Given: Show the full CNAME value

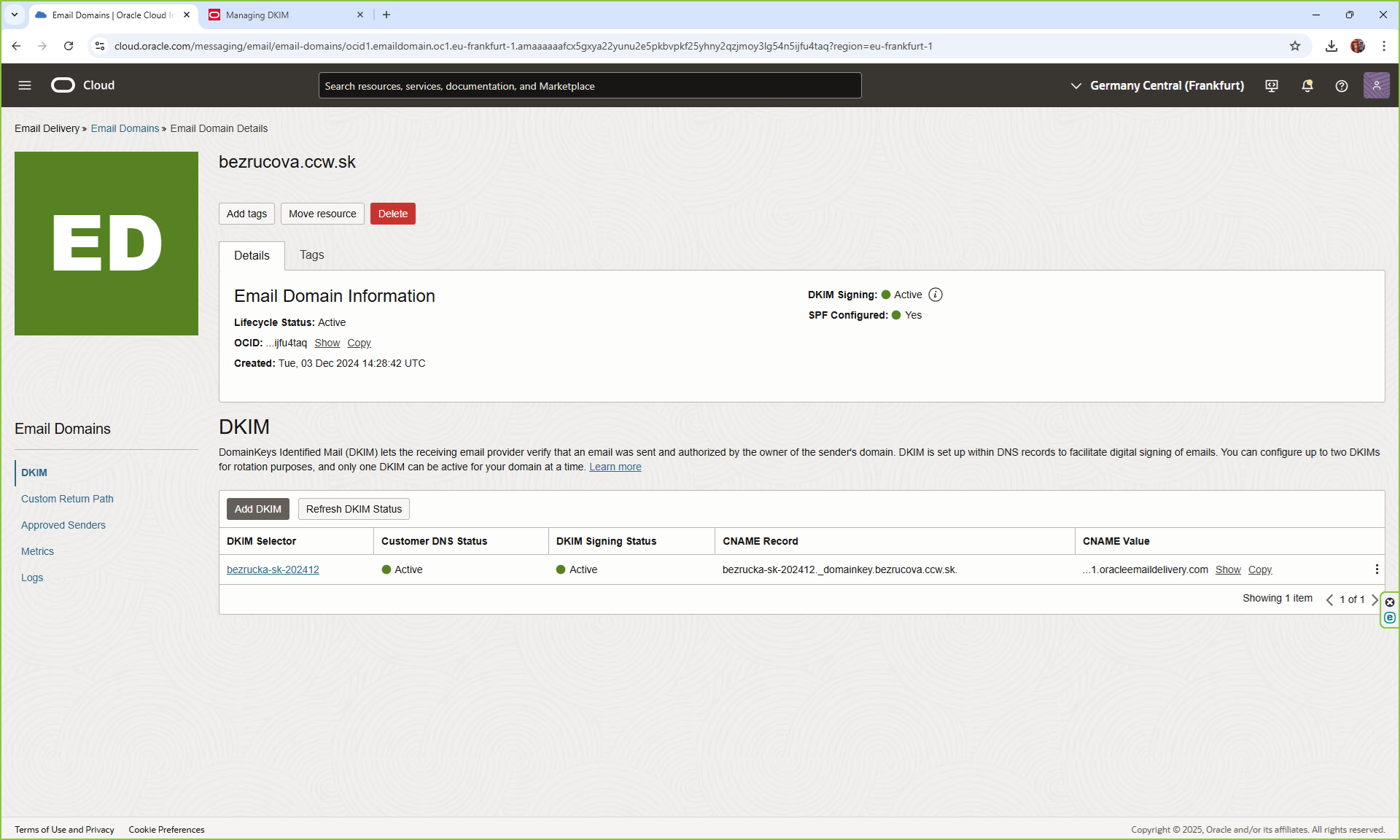Looking at the screenshot, I should click(1228, 569).
